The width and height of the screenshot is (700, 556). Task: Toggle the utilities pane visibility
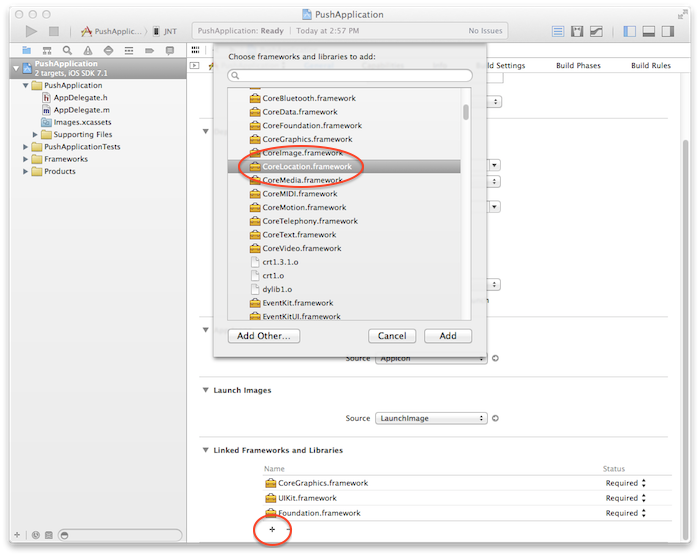pyautogui.click(x=668, y=31)
